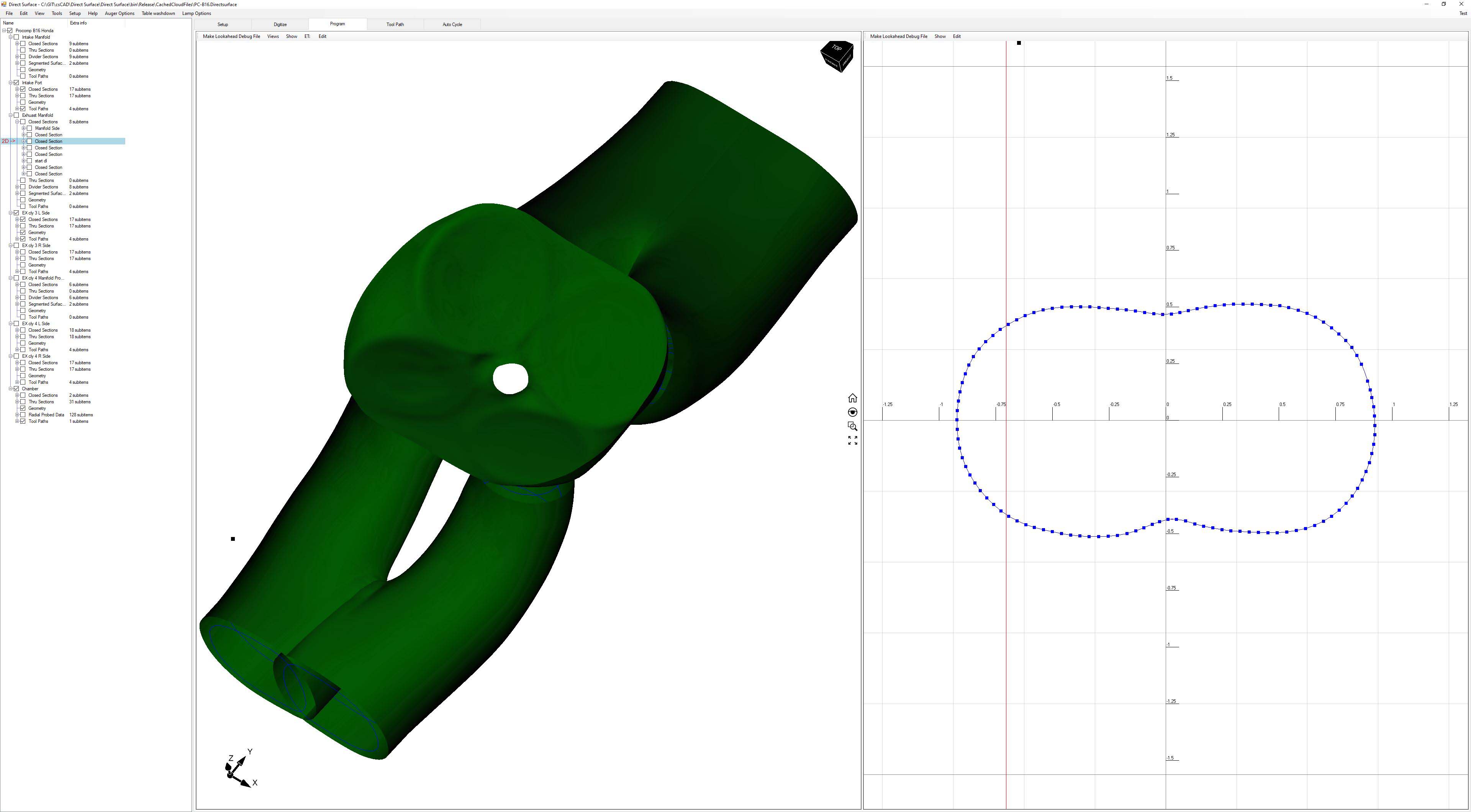Click Make Lookahead Debug File in 3D view
Image resolution: width=1471 pixels, height=812 pixels.
point(231,36)
